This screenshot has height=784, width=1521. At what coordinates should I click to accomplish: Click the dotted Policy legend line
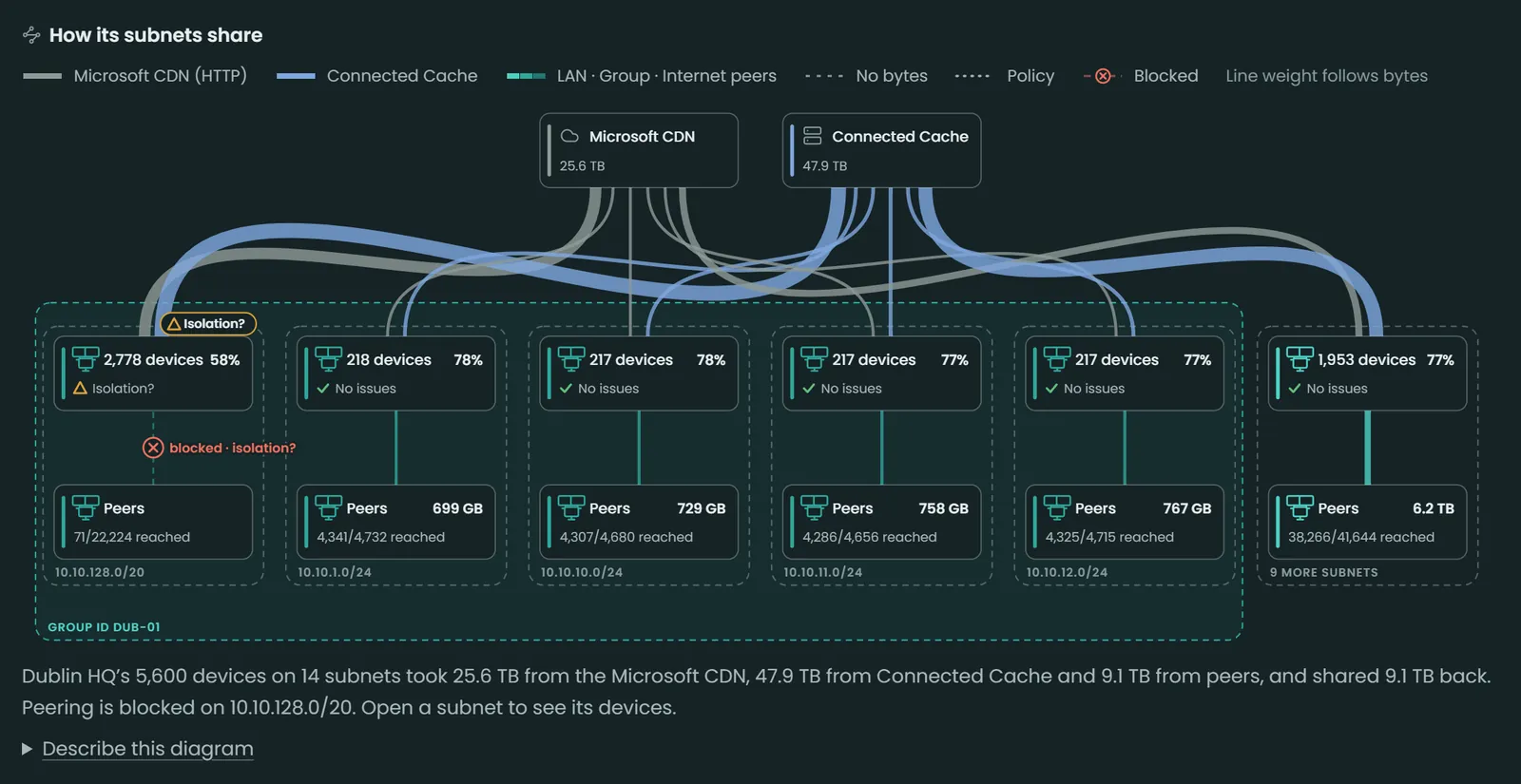coord(972,76)
